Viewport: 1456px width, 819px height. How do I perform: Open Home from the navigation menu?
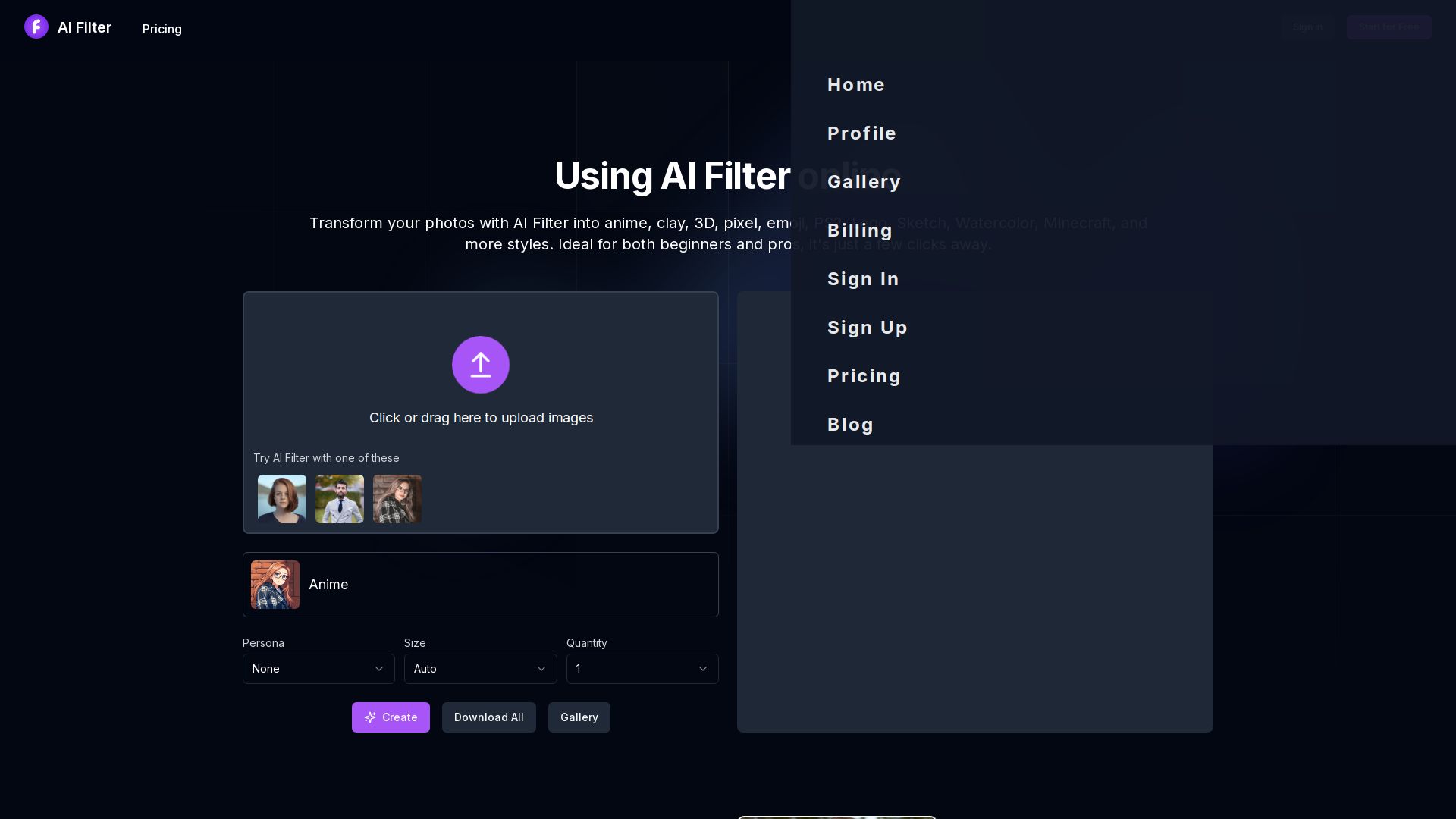855,85
